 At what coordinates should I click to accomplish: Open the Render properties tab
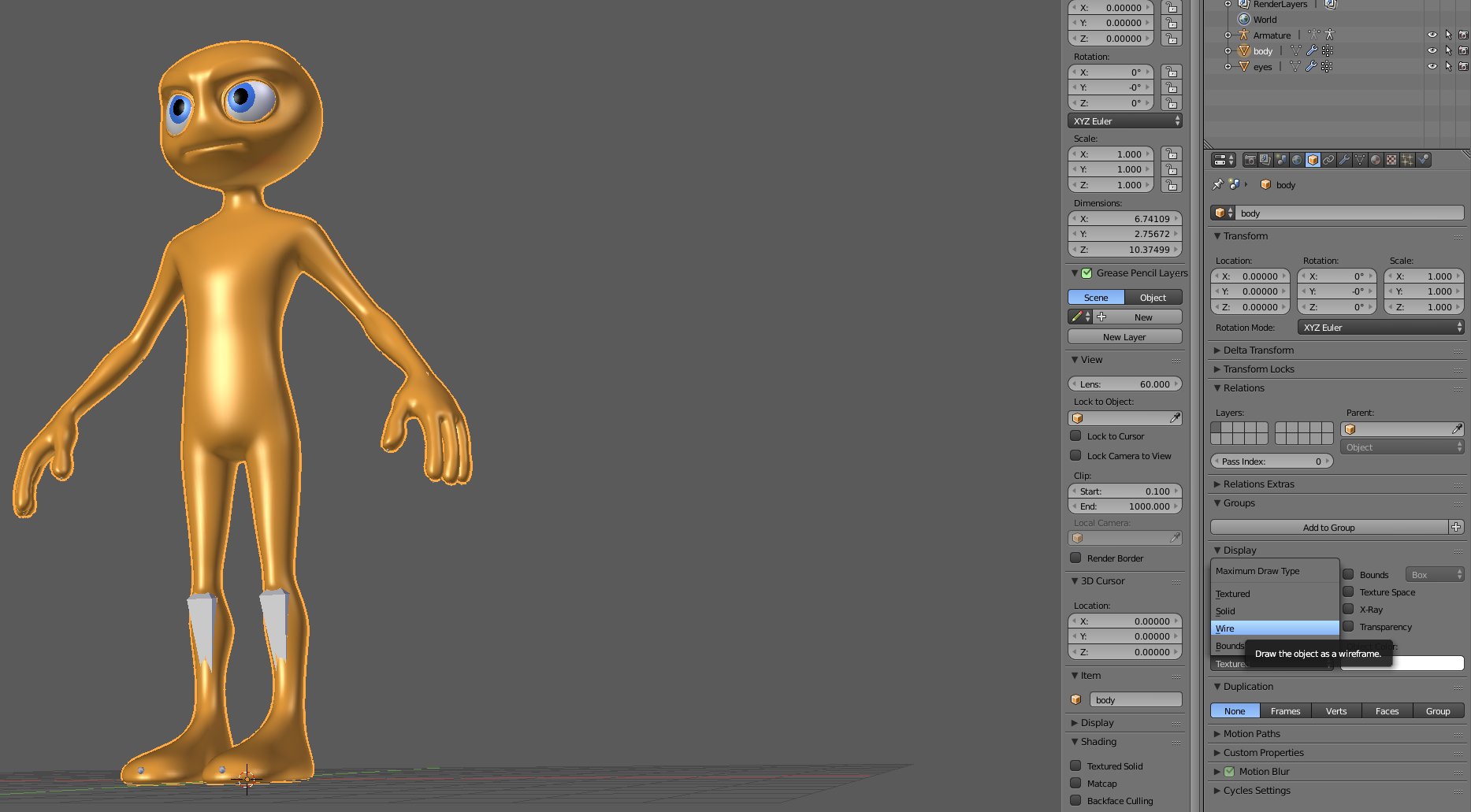coord(1250,160)
